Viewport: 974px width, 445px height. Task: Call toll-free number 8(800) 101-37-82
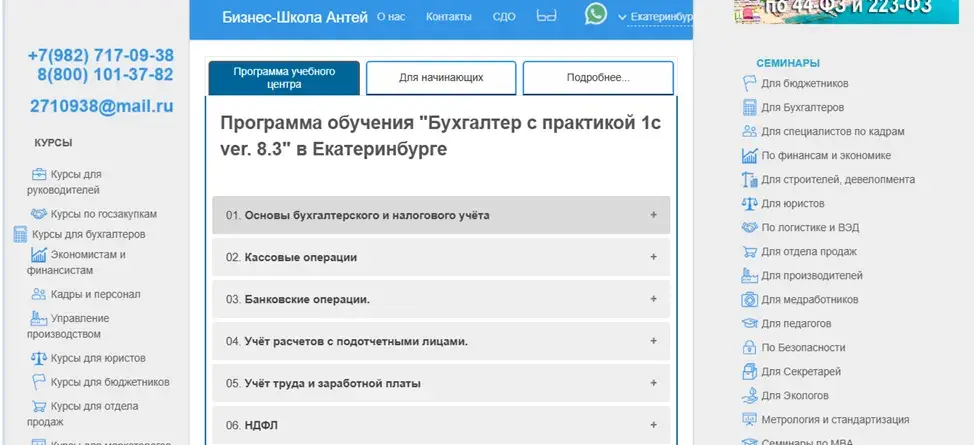tap(105, 75)
